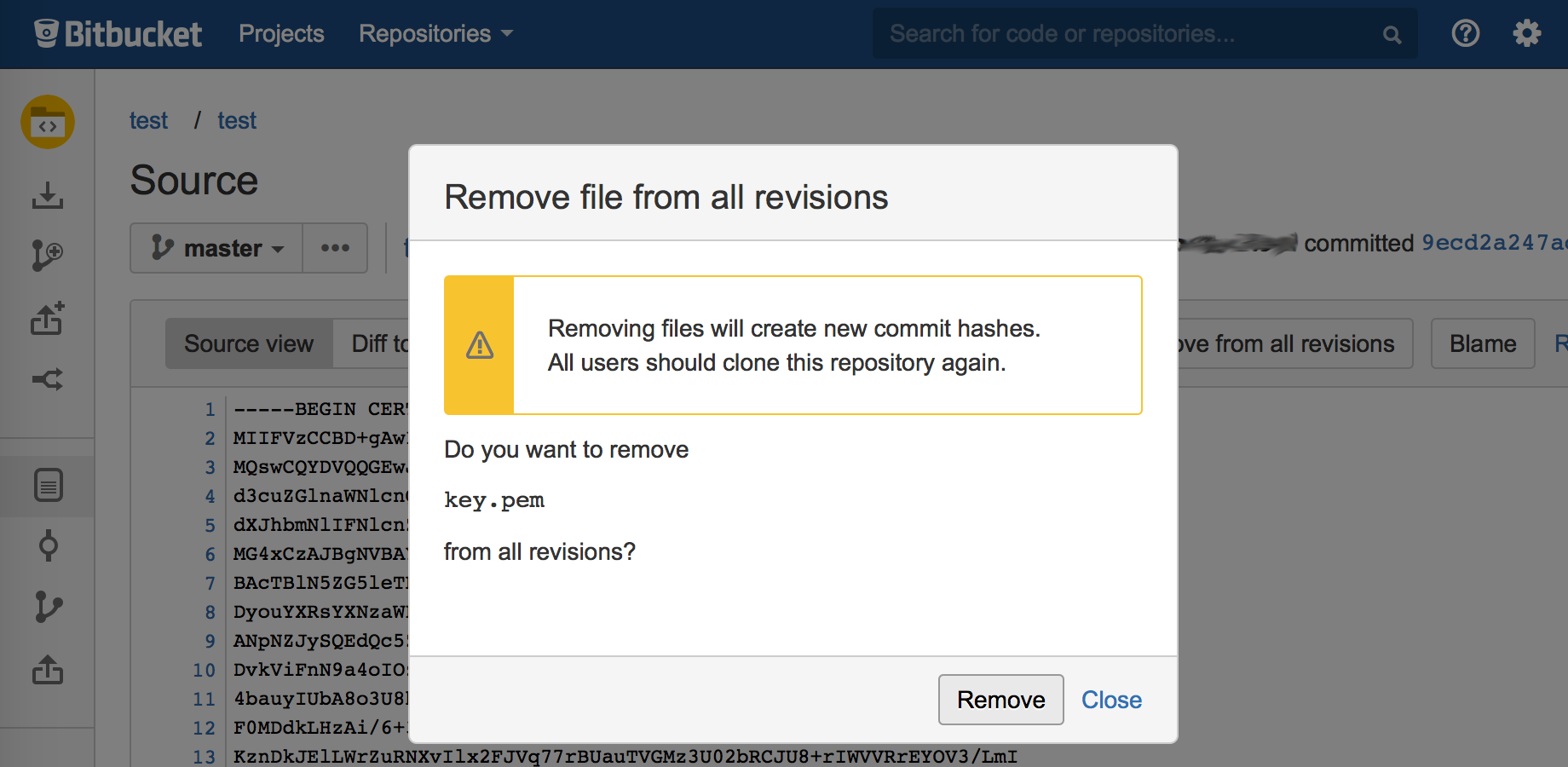1568x767 pixels.
Task: Expand the Repositories dropdown
Action: pos(435,33)
